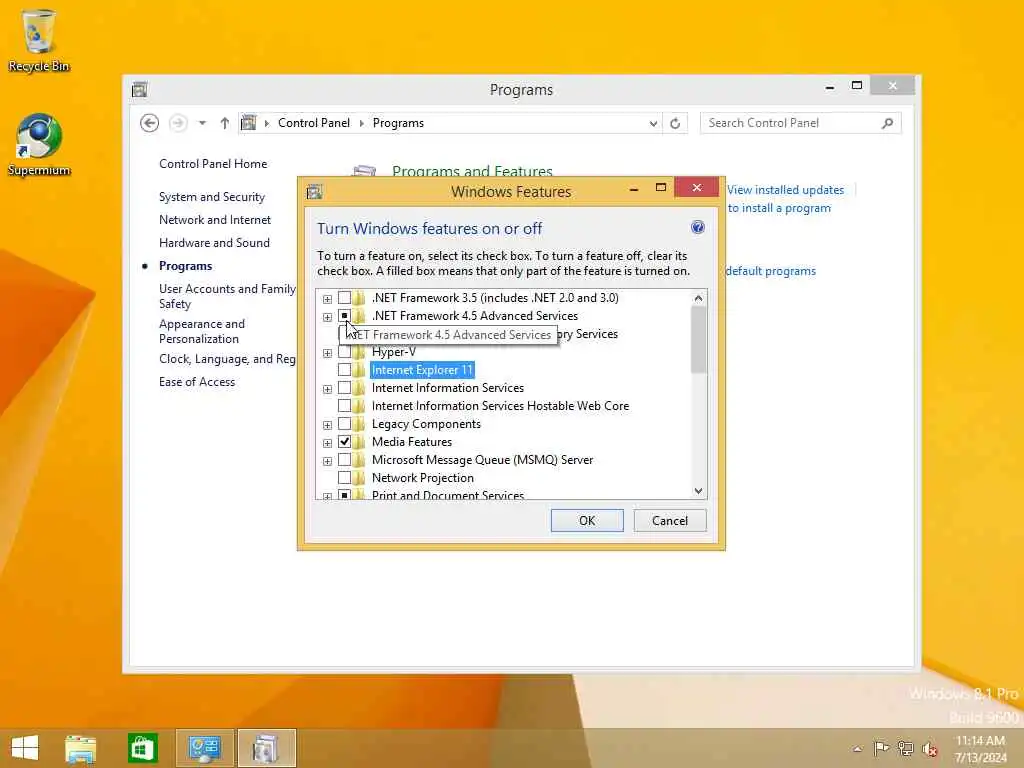Click features list scroll down arrow

point(698,491)
